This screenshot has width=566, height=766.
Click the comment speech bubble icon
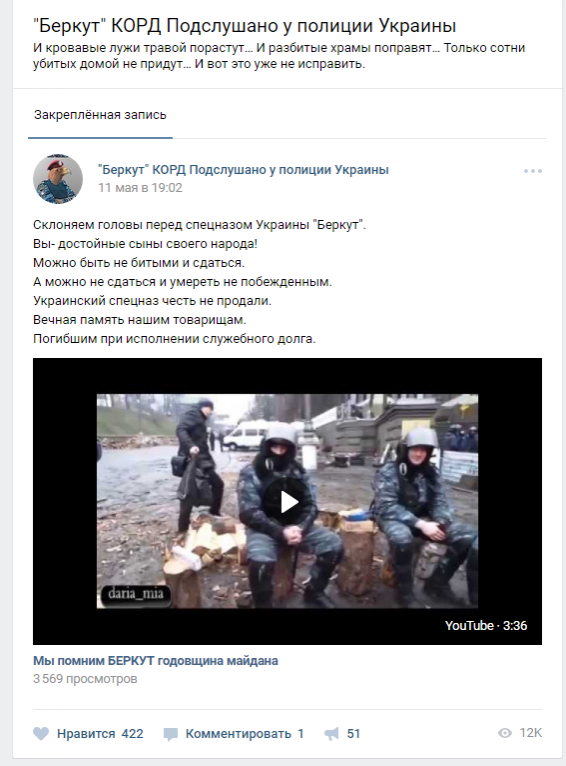[170, 734]
